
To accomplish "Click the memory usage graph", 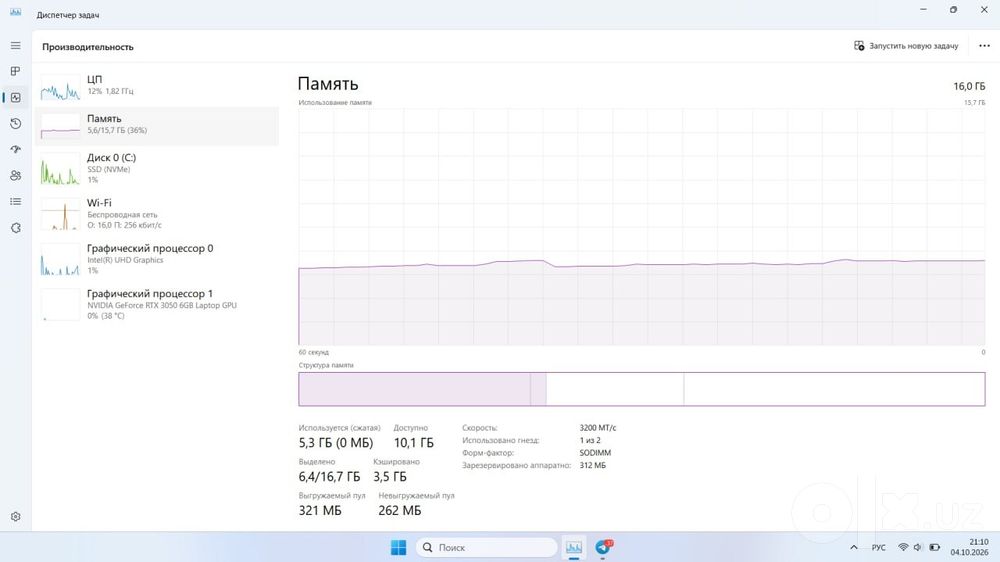I will point(642,226).
